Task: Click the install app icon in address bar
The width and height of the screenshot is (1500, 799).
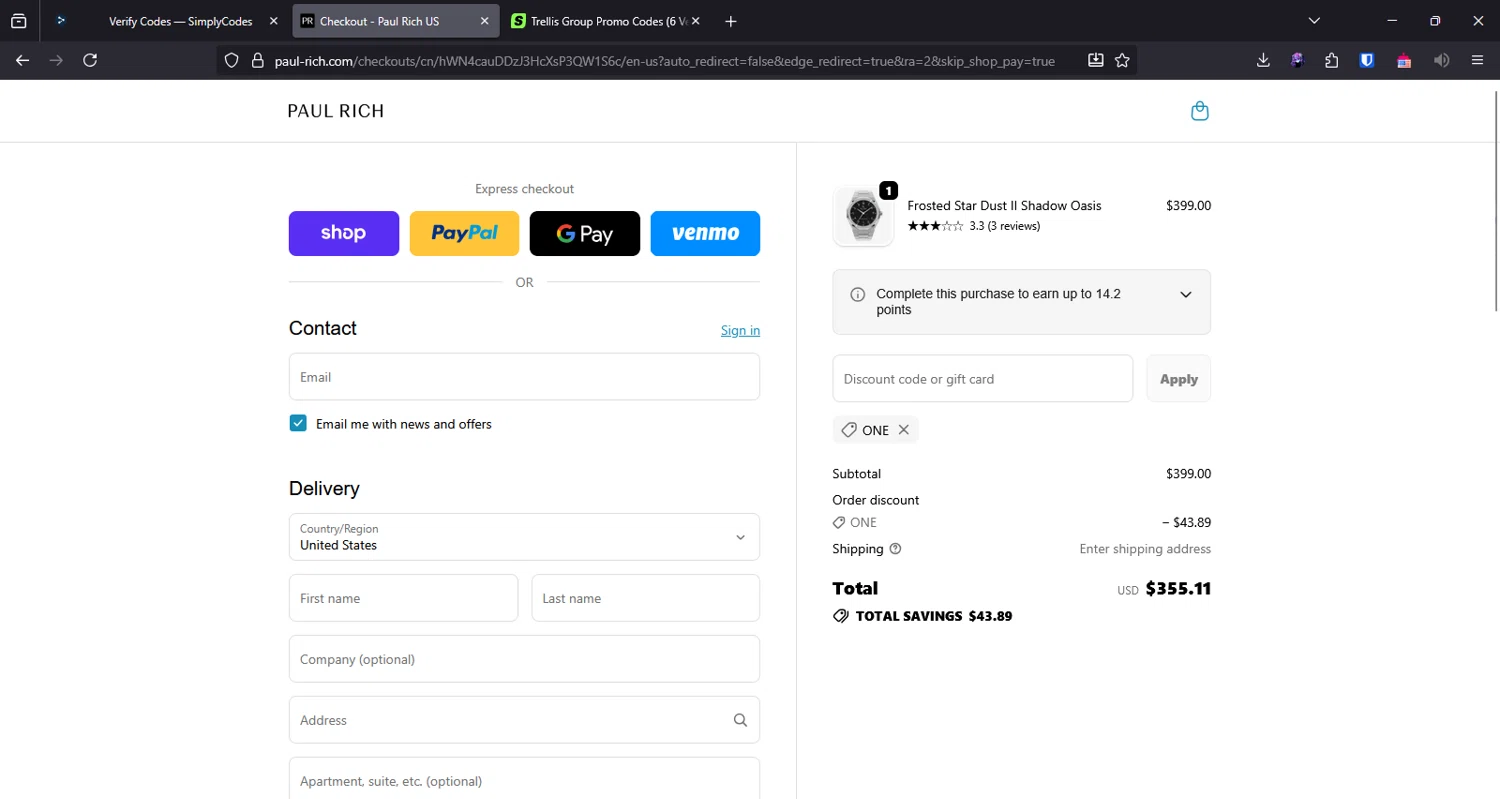Action: (x=1095, y=60)
